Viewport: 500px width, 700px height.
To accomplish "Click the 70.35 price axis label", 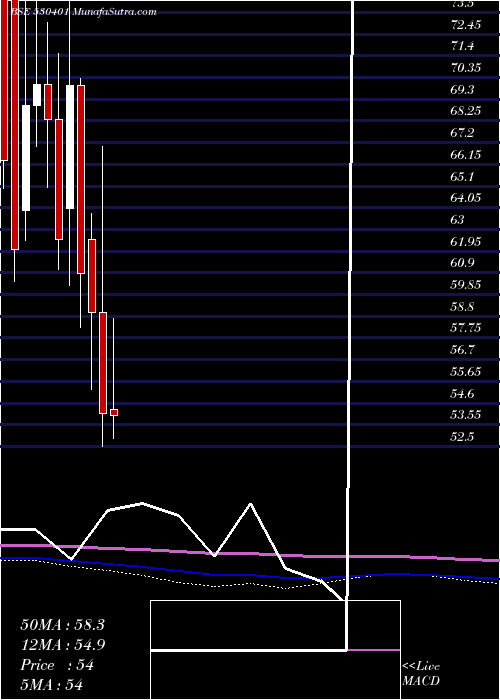I will coord(466,68).
